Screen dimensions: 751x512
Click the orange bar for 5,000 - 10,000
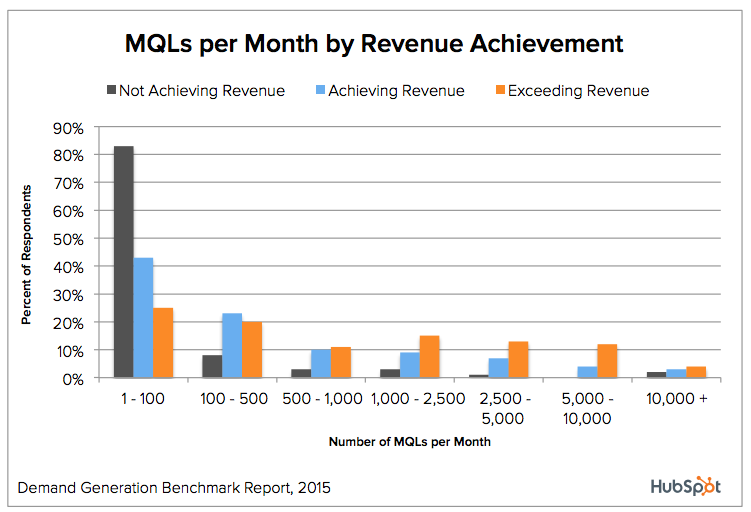(606, 361)
